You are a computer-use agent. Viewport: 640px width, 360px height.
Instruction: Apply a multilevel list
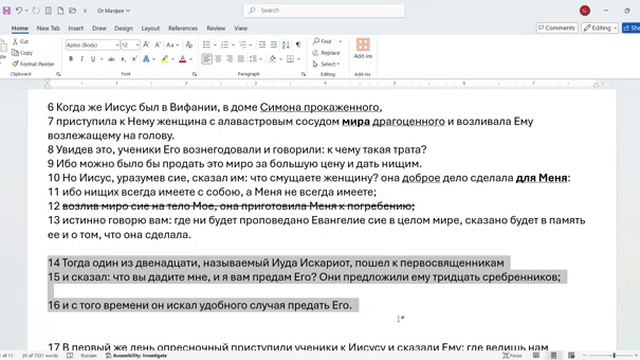point(242,44)
